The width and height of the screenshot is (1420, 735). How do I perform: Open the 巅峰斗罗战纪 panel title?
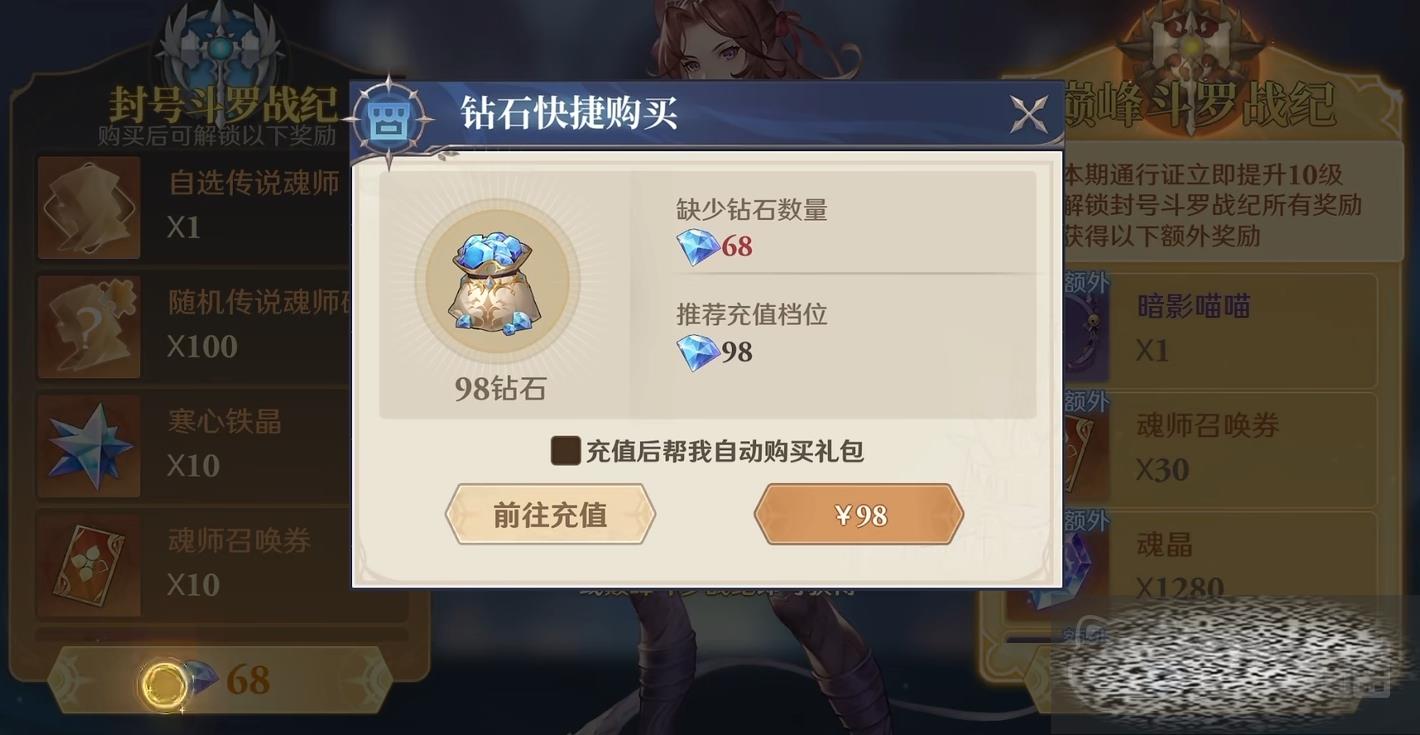point(1198,104)
